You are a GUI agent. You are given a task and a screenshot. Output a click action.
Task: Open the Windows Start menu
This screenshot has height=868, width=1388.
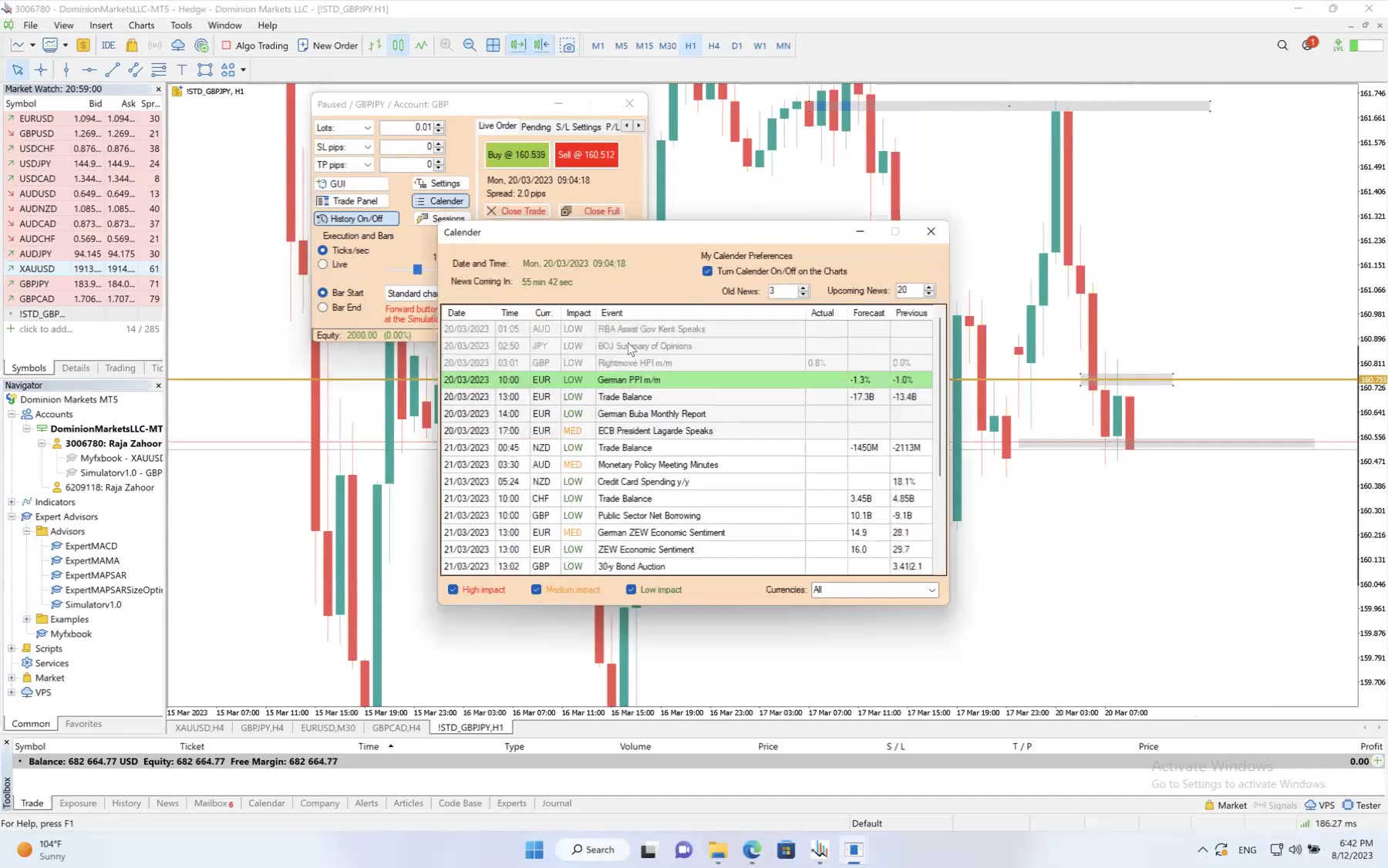click(x=534, y=850)
